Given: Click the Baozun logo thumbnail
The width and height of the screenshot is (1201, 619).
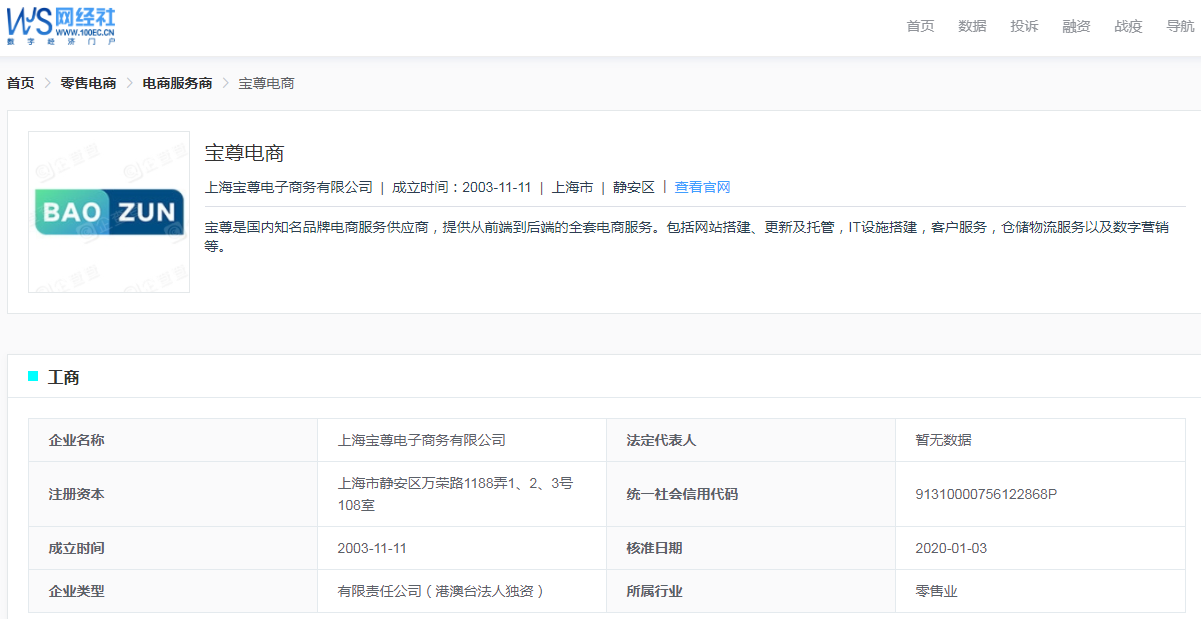Looking at the screenshot, I should pos(109,212).
